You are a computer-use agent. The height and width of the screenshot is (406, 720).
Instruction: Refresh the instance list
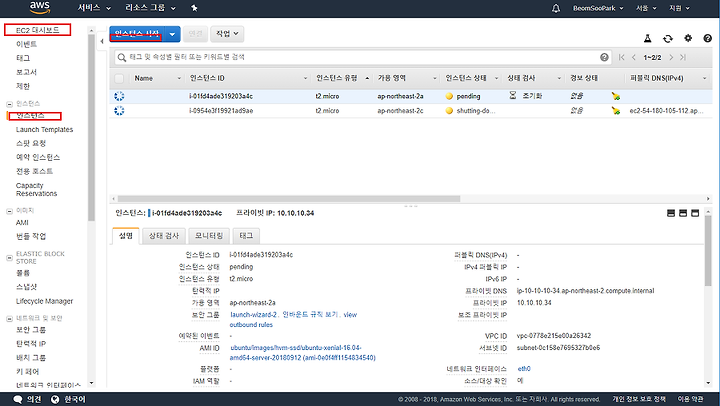click(x=668, y=39)
